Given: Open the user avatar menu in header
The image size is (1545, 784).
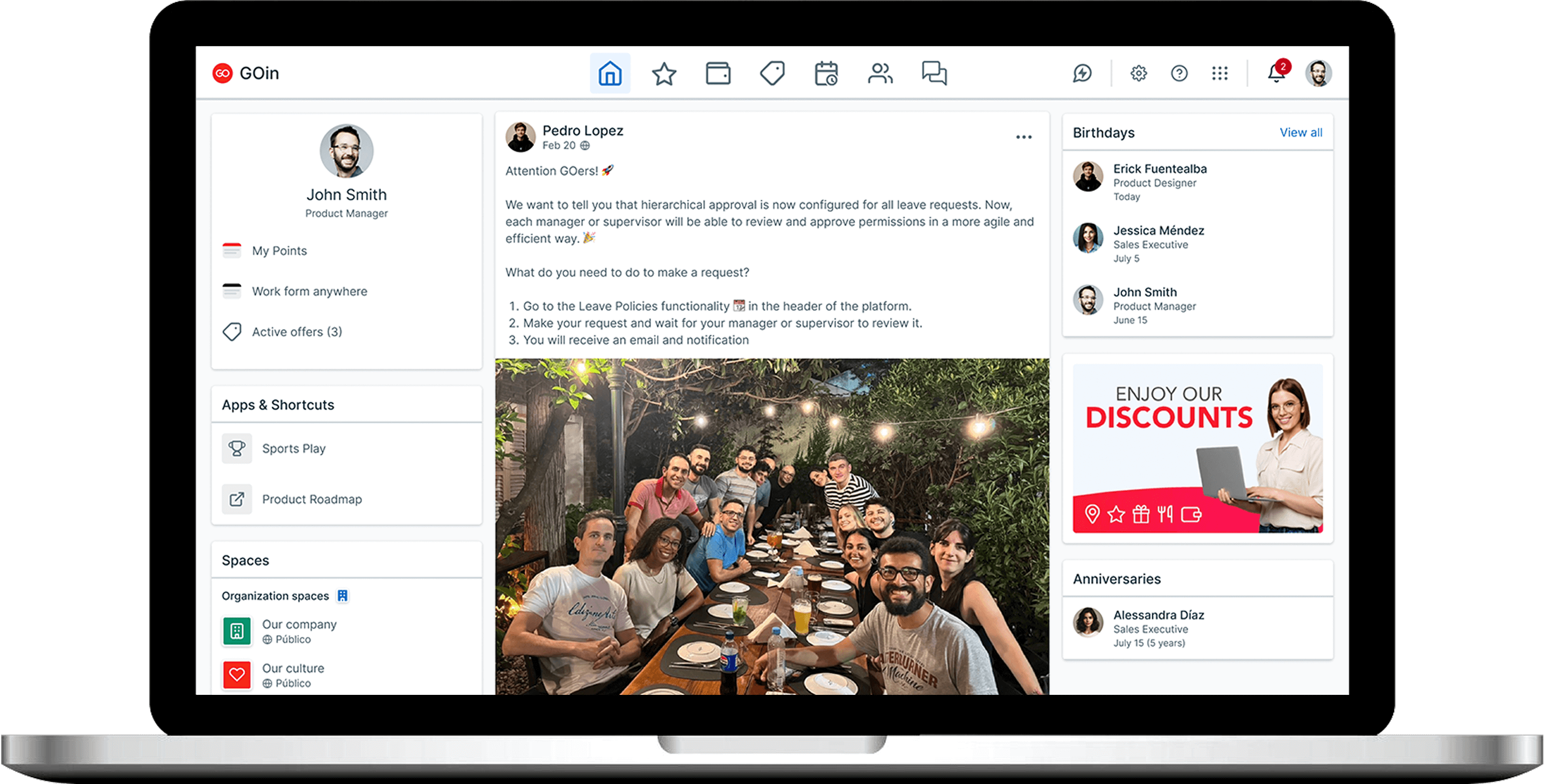Looking at the screenshot, I should 1318,73.
